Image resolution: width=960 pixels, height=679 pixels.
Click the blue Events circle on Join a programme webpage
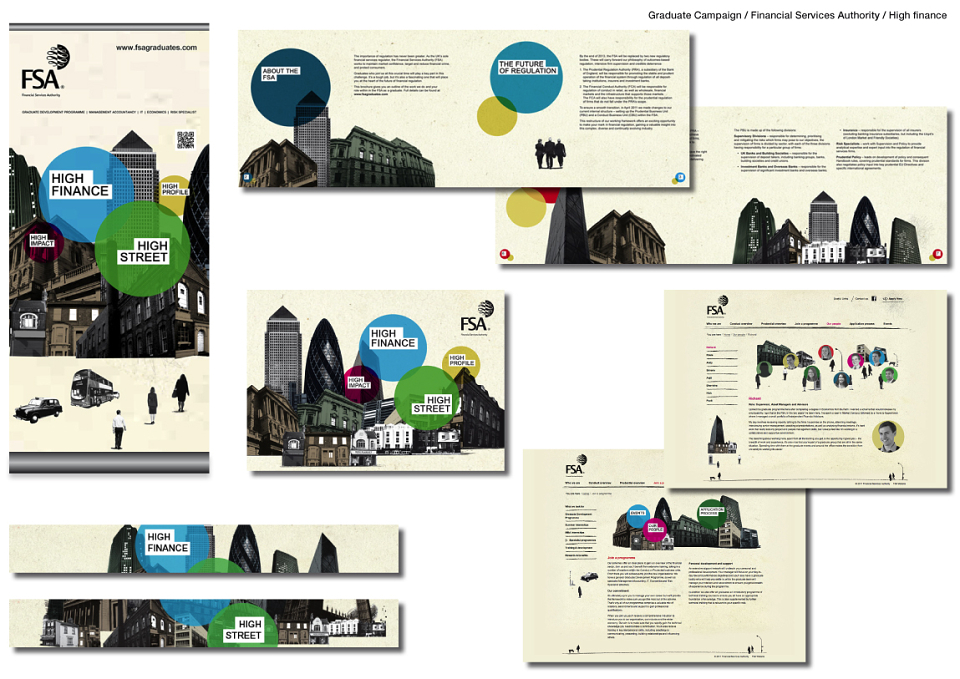[x=638, y=516]
